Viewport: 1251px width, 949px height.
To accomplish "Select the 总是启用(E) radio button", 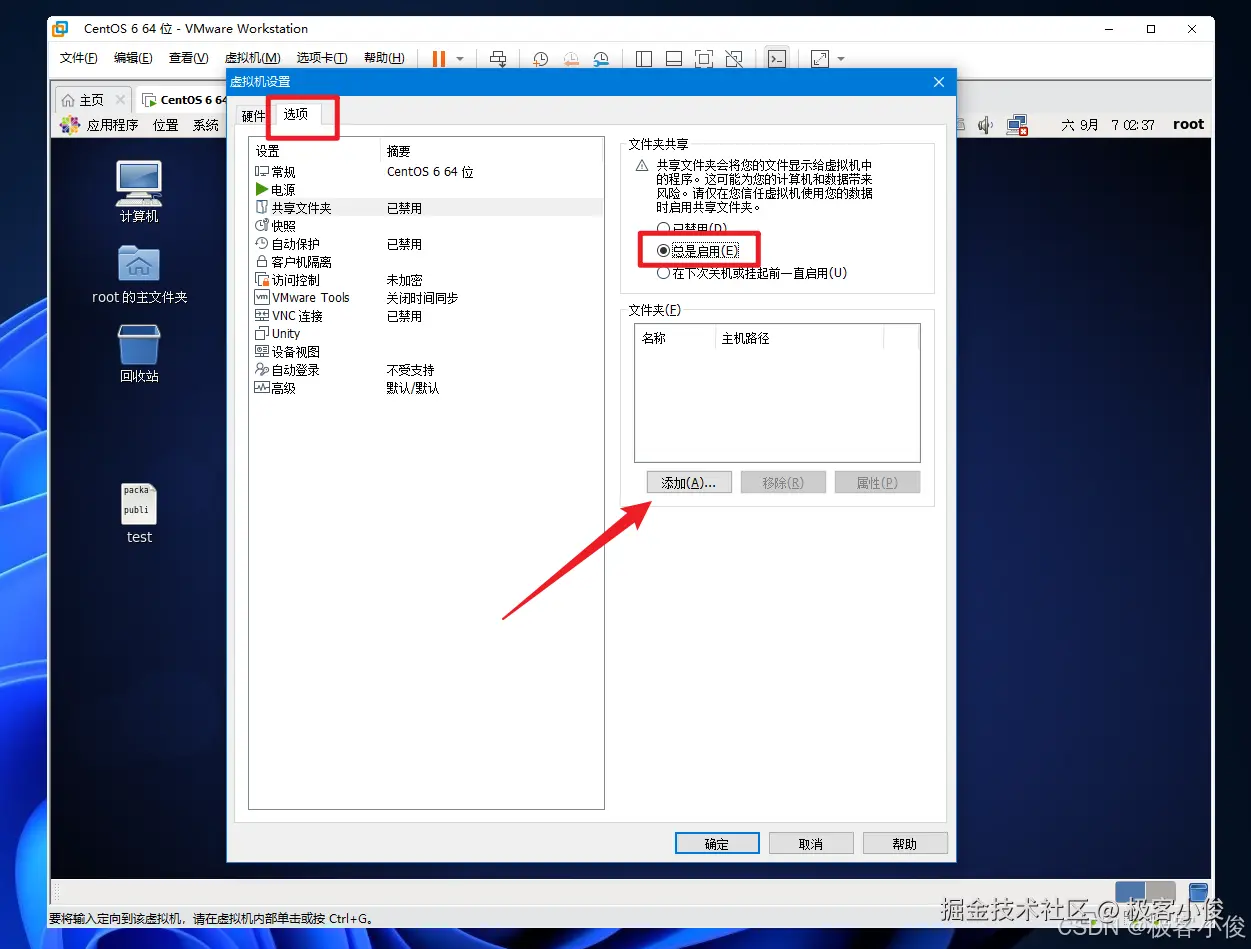I will (x=663, y=251).
